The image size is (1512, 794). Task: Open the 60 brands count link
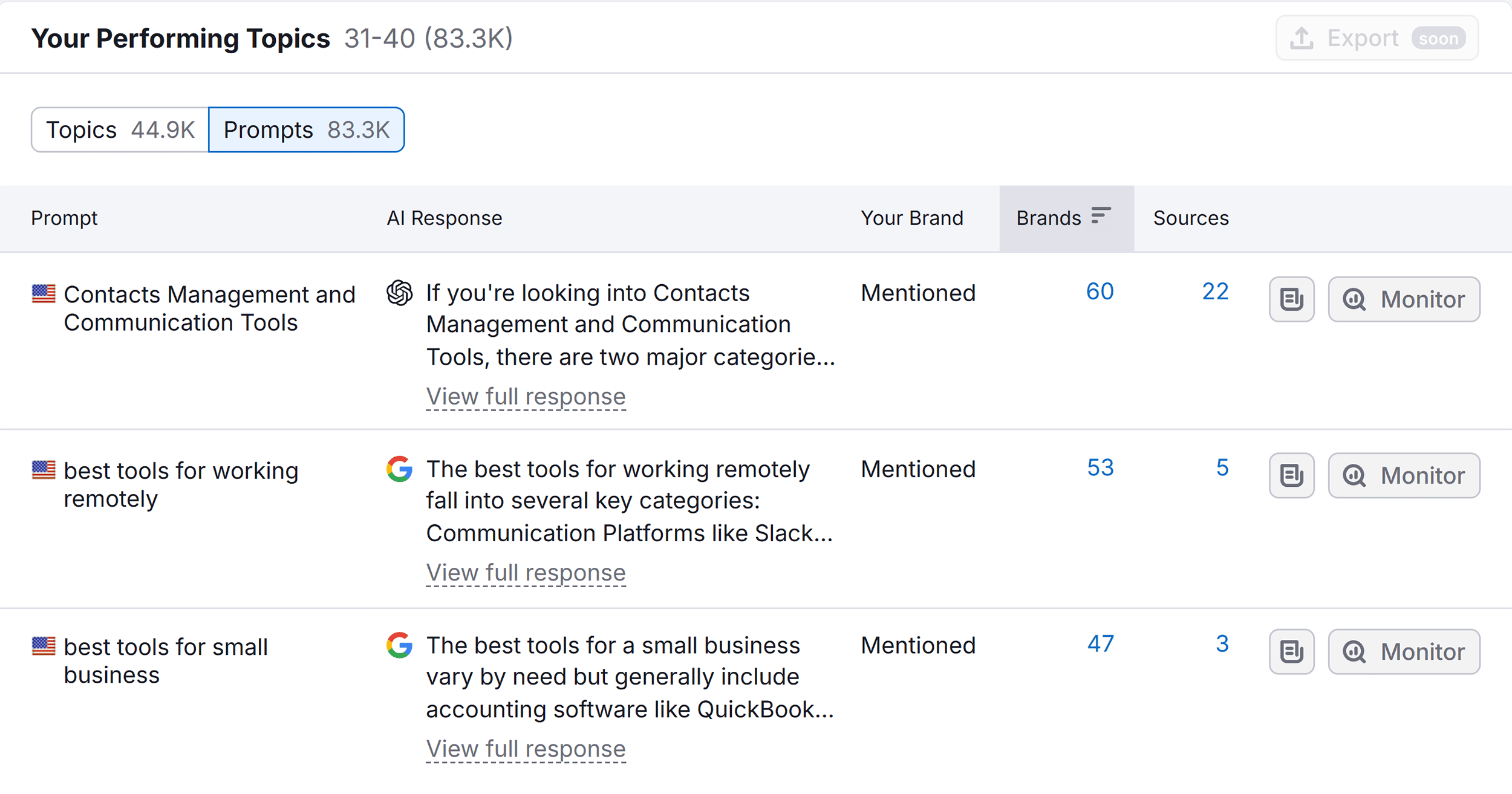(x=1100, y=292)
